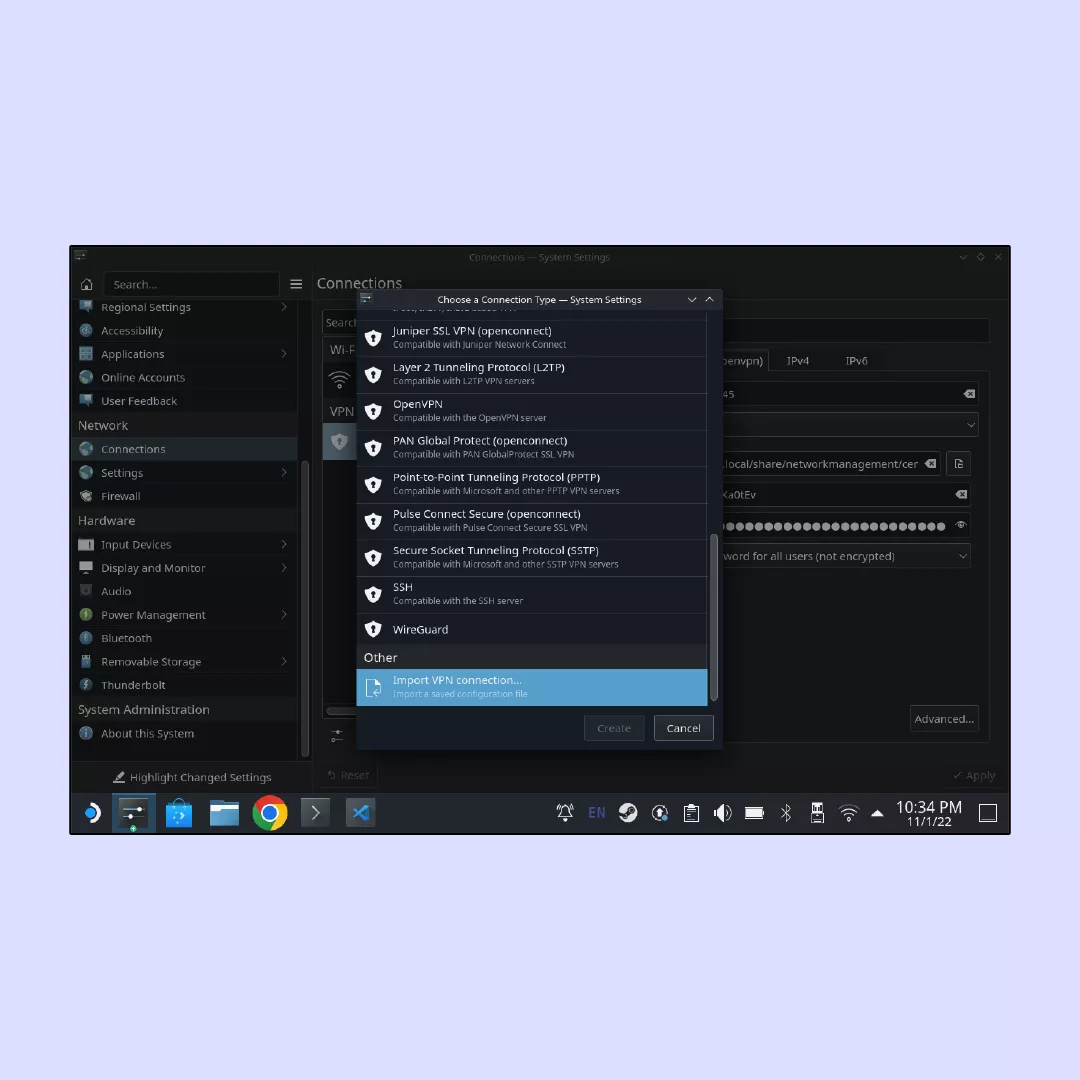Open Google Chrome from the taskbar

pyautogui.click(x=270, y=813)
